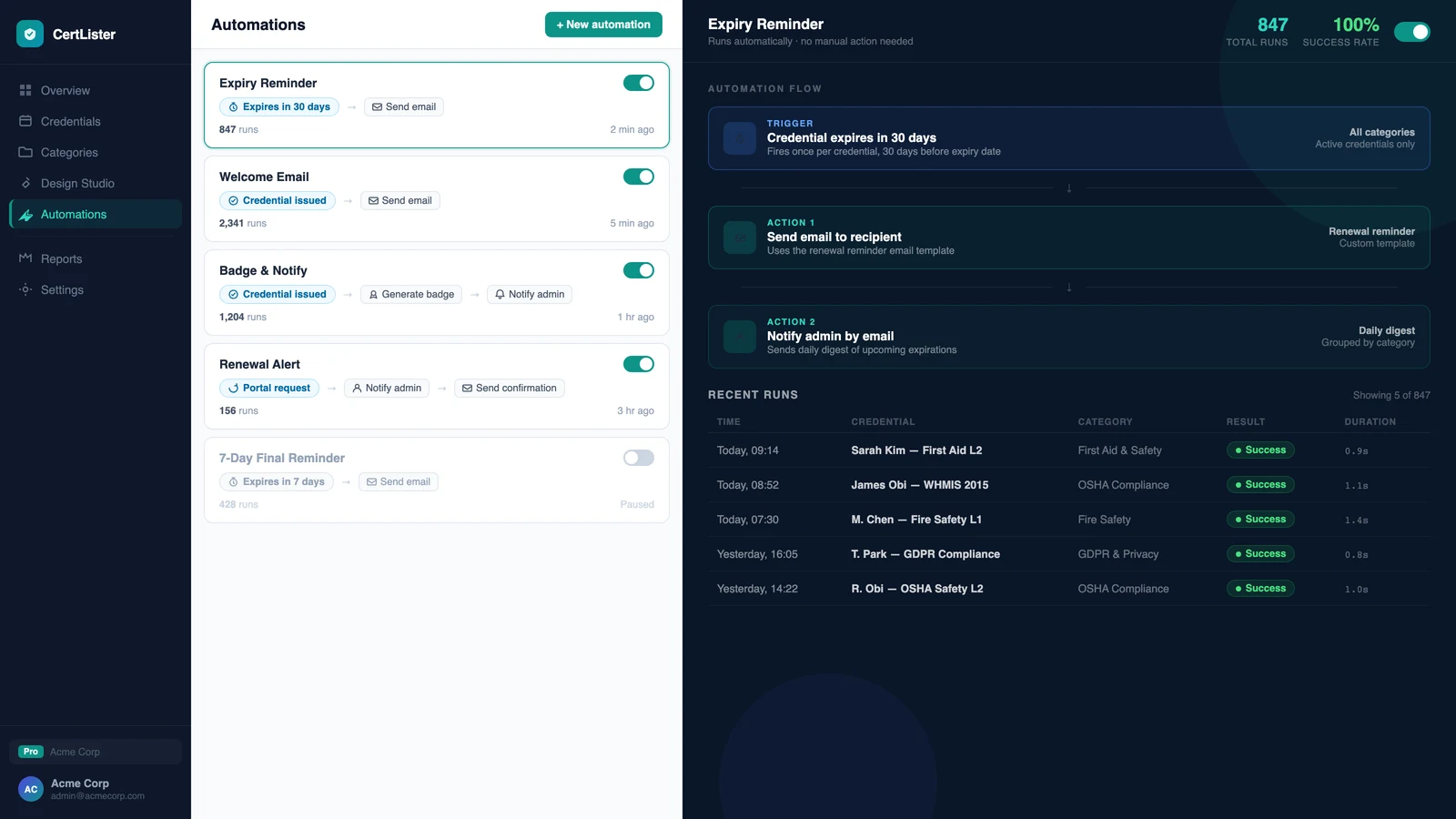Viewport: 1456px width, 819px height.
Task: Click the Generate badge step chip
Action: pos(411,294)
